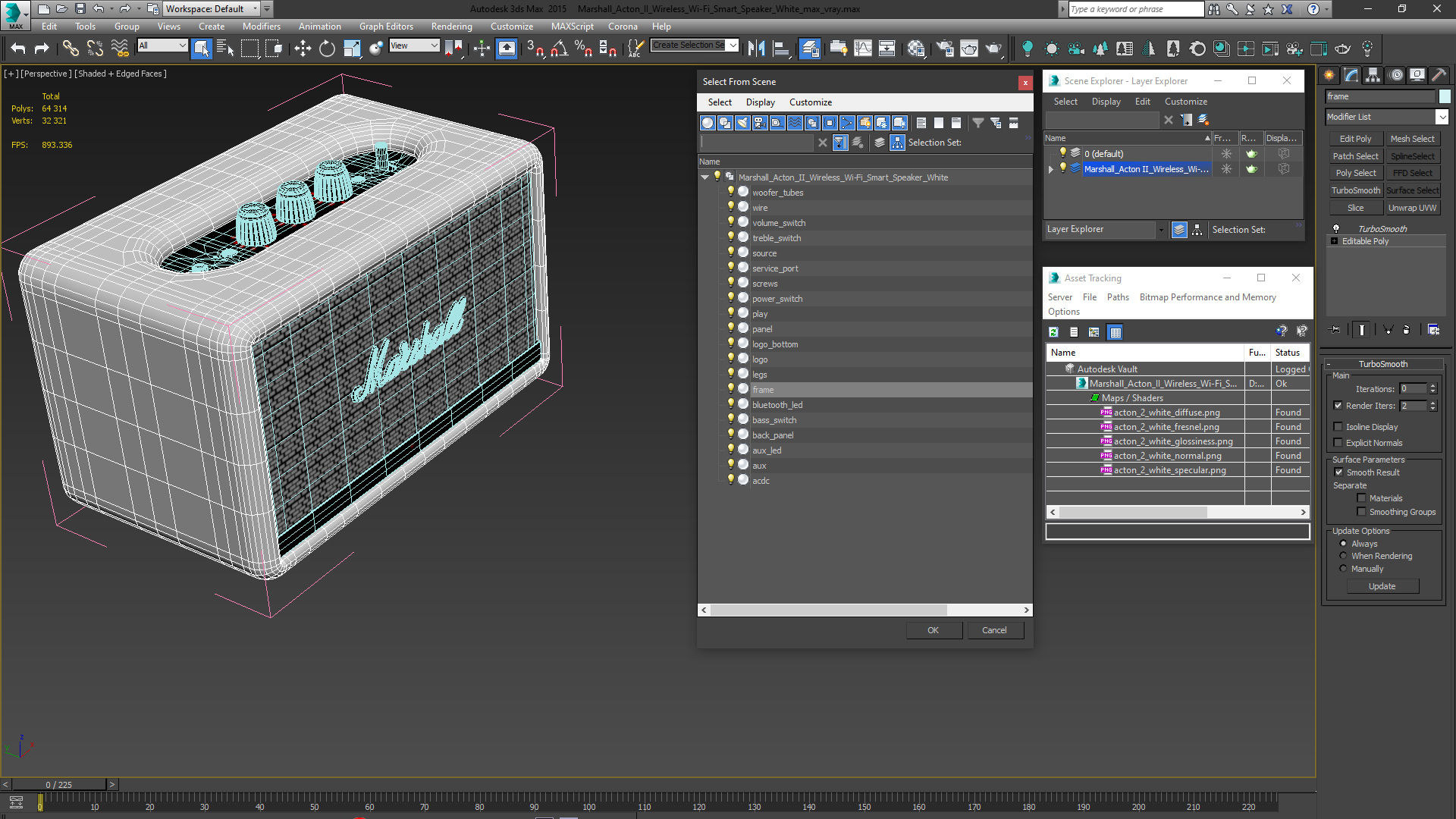Expand the Editable Poly stack entry
1456x819 pixels.
click(1335, 241)
